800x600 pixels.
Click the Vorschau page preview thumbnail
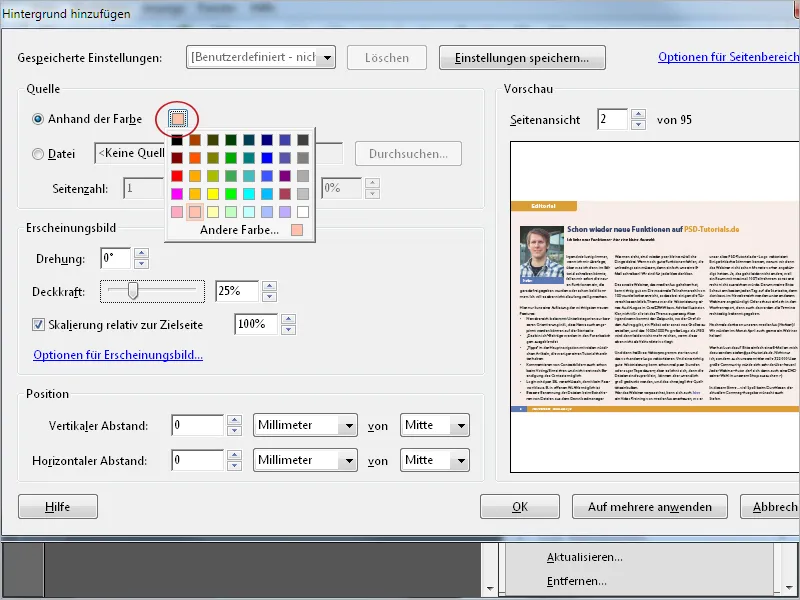(x=655, y=307)
